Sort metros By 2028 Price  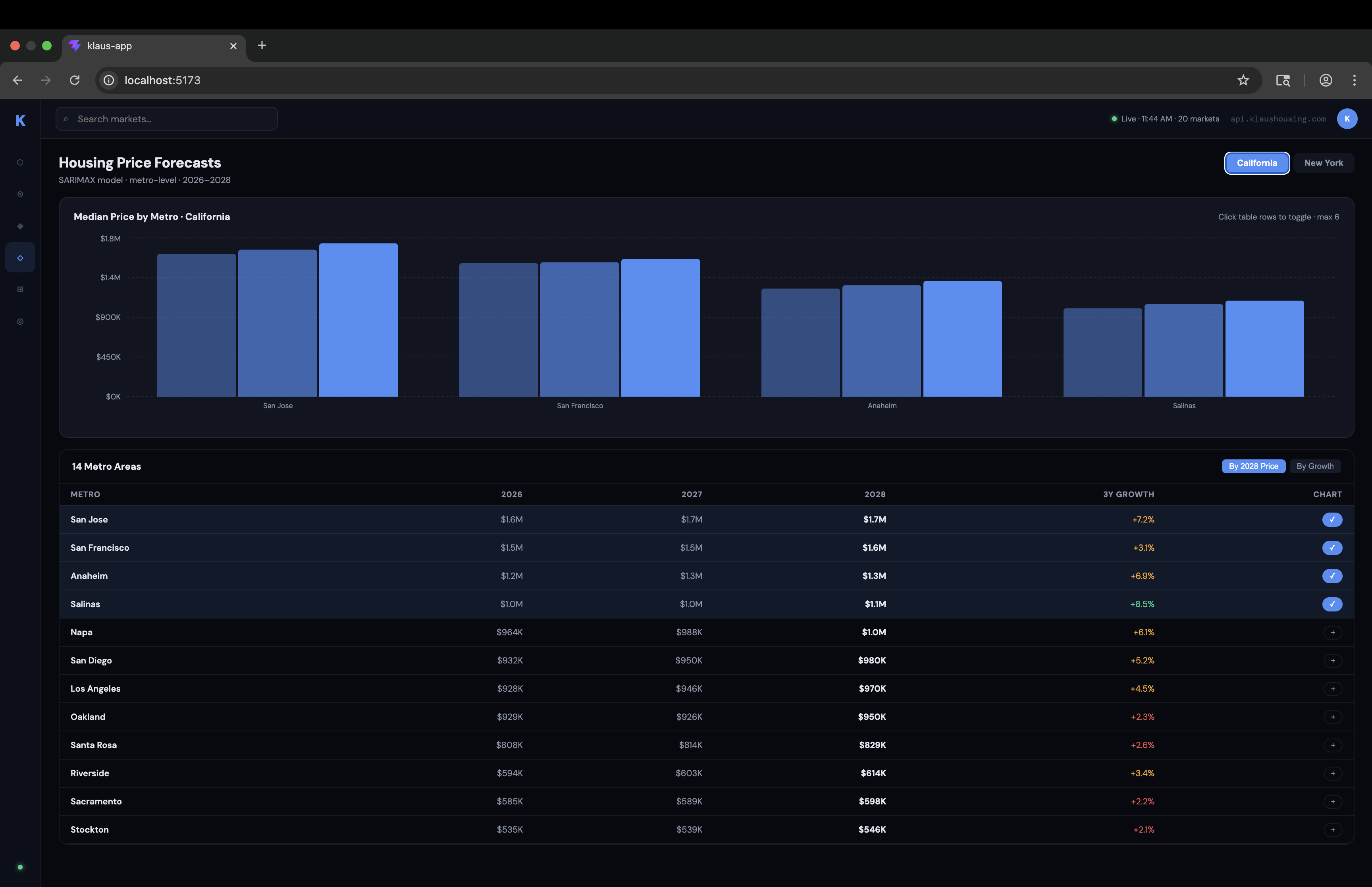(1253, 466)
